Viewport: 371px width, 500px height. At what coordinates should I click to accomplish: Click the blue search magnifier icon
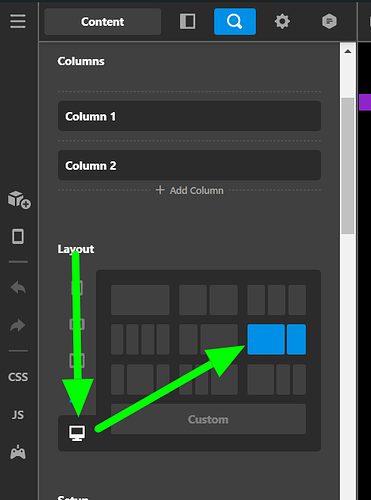tap(235, 22)
